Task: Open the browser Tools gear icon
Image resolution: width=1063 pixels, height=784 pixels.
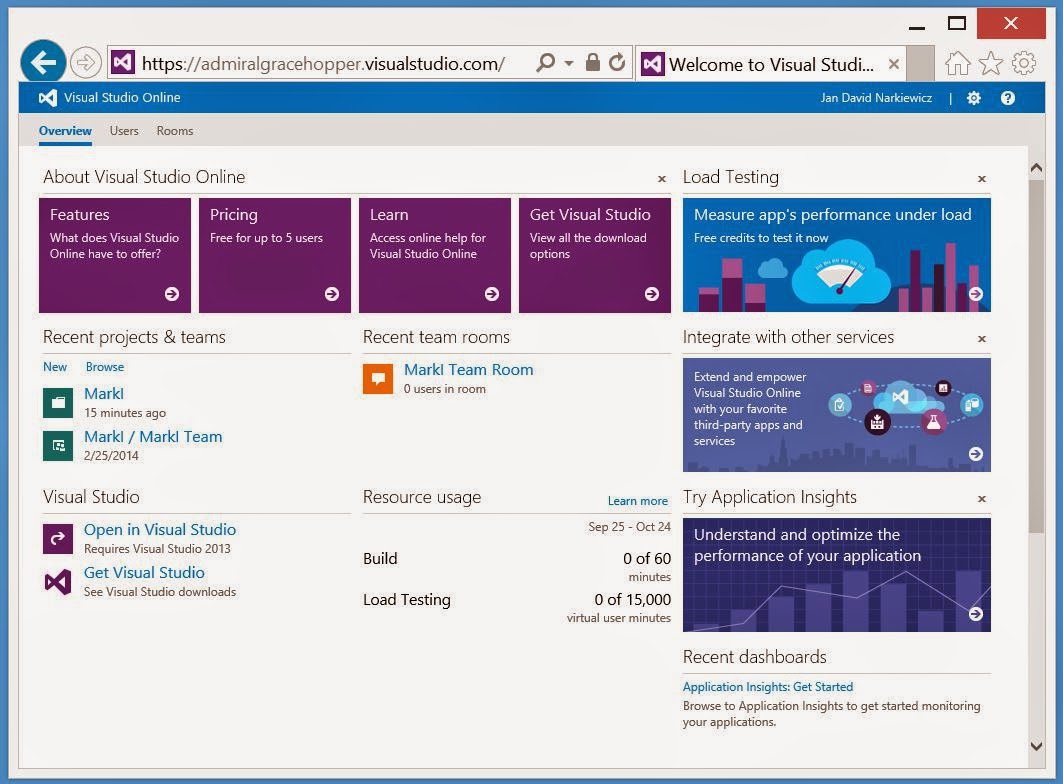Action: (x=1024, y=63)
